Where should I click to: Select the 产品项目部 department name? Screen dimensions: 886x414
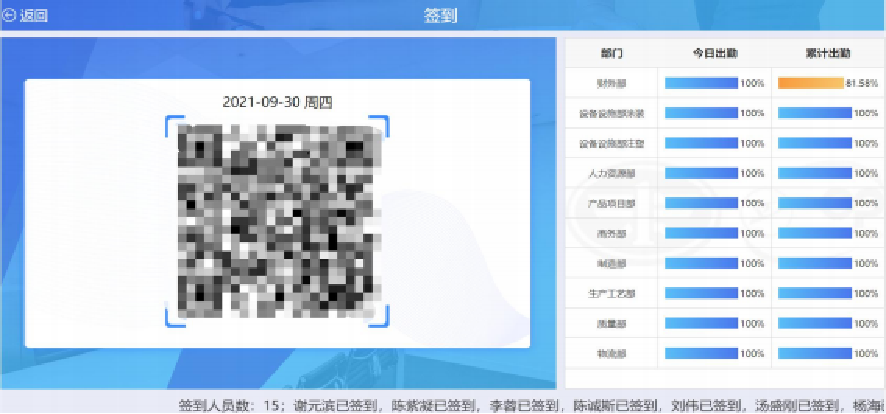pyautogui.click(x=611, y=203)
